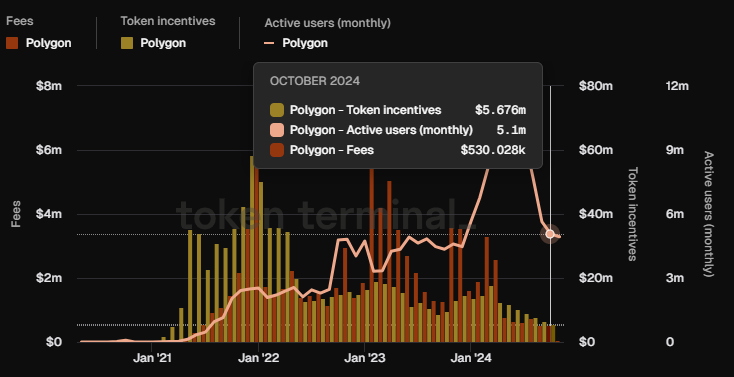This screenshot has width=734, height=377.
Task: Click the 12m Active users axis label
Action: [x=677, y=86]
